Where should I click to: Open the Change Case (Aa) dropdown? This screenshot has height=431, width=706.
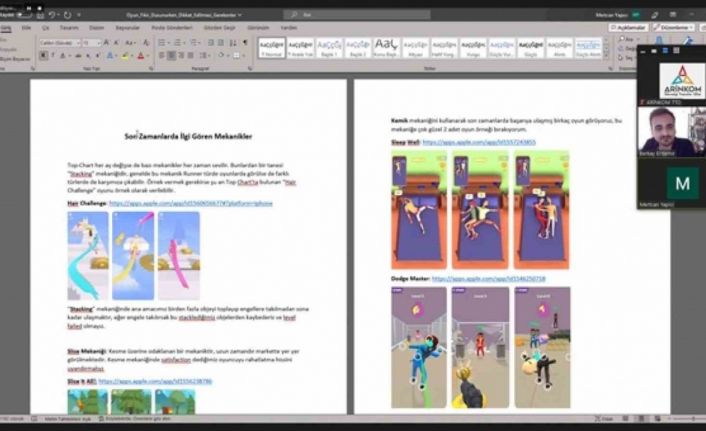click(130, 42)
